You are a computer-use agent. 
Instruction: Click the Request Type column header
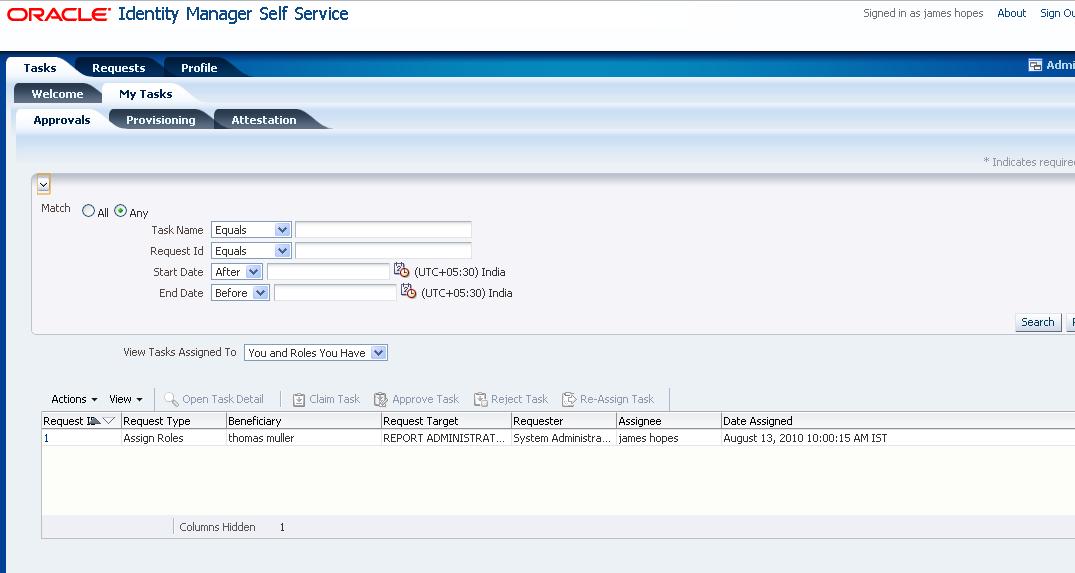[x=173, y=421]
